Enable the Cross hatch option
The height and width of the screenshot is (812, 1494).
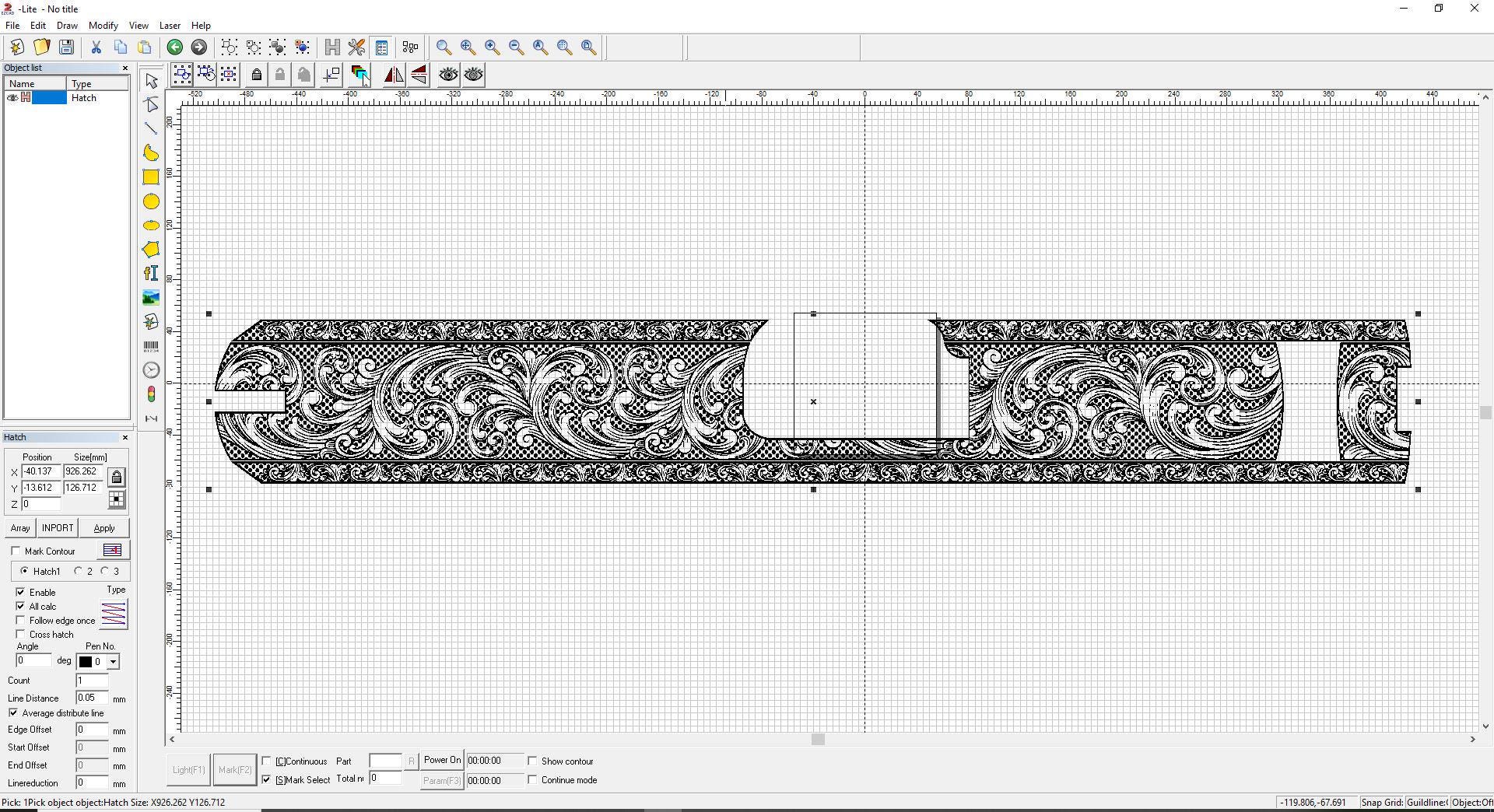pyautogui.click(x=21, y=635)
